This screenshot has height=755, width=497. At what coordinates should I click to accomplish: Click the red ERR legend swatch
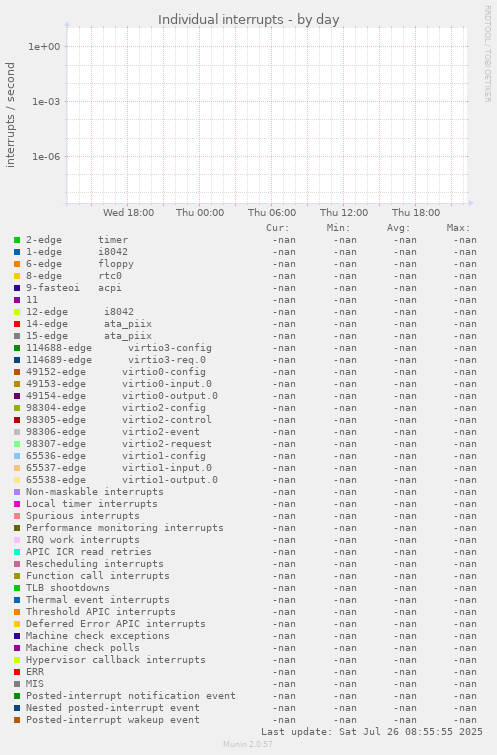pyautogui.click(x=17, y=672)
